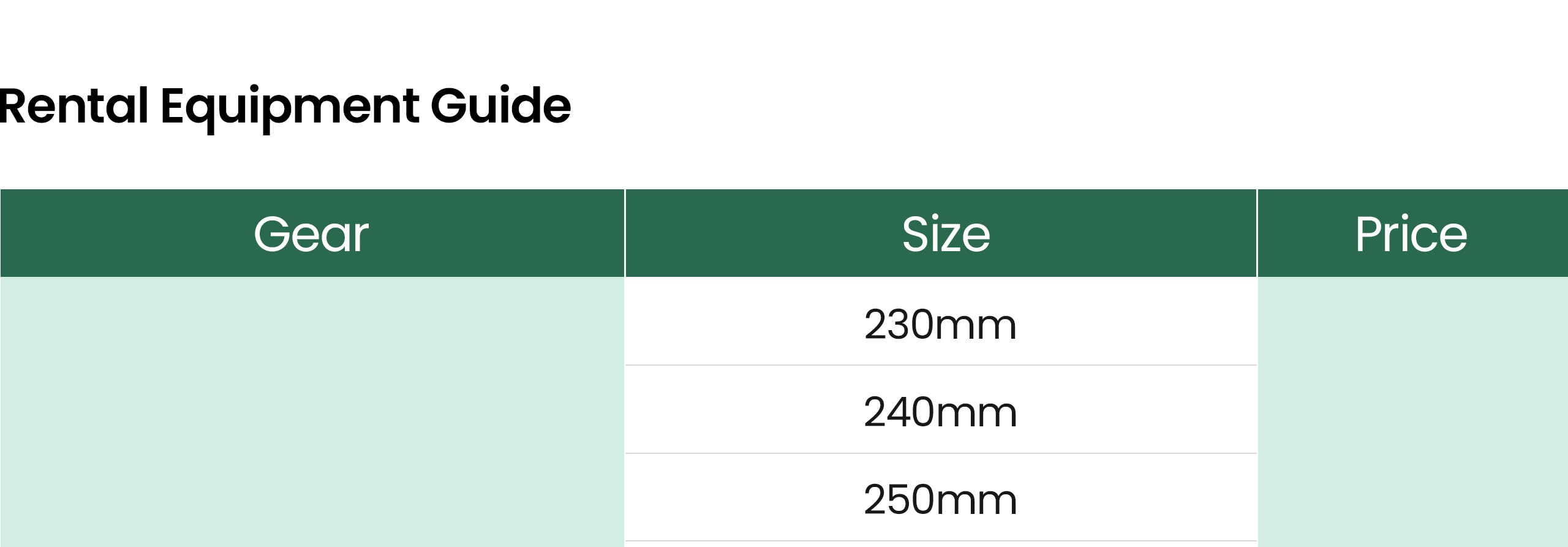Click the partially visible row below 250mm
The height and width of the screenshot is (547, 1568).
tap(941, 545)
